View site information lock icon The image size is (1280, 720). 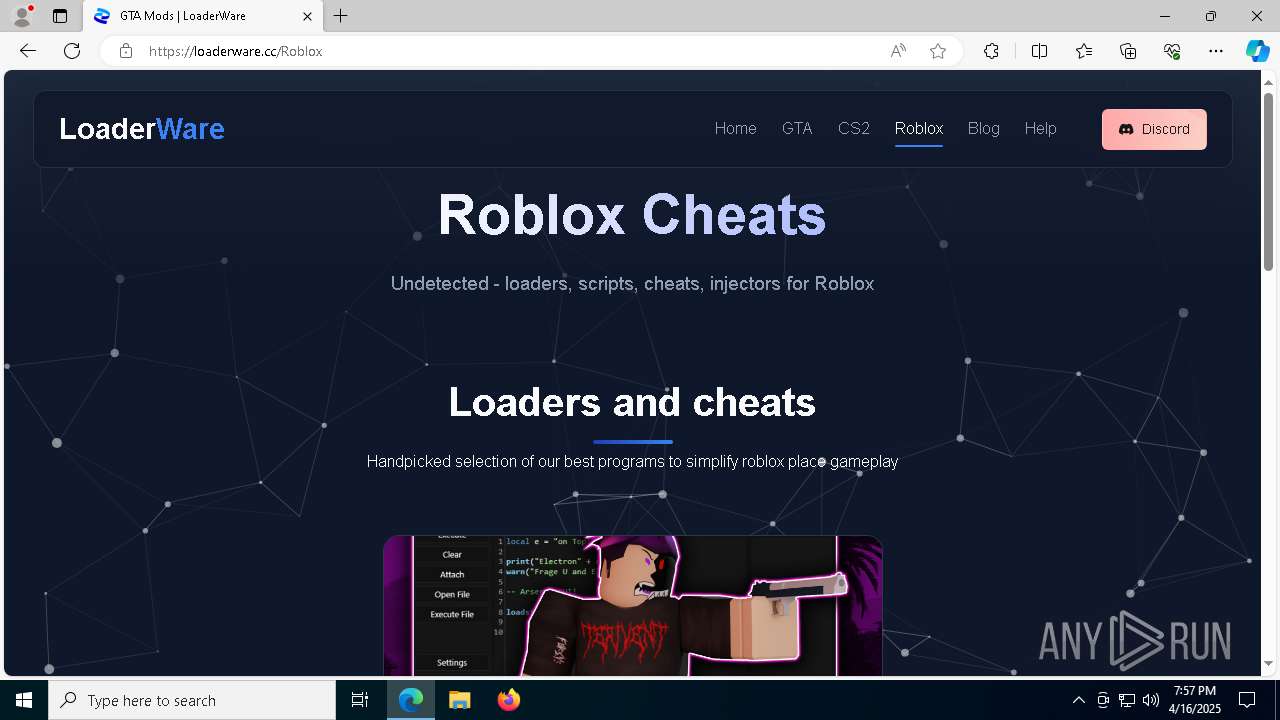point(126,51)
